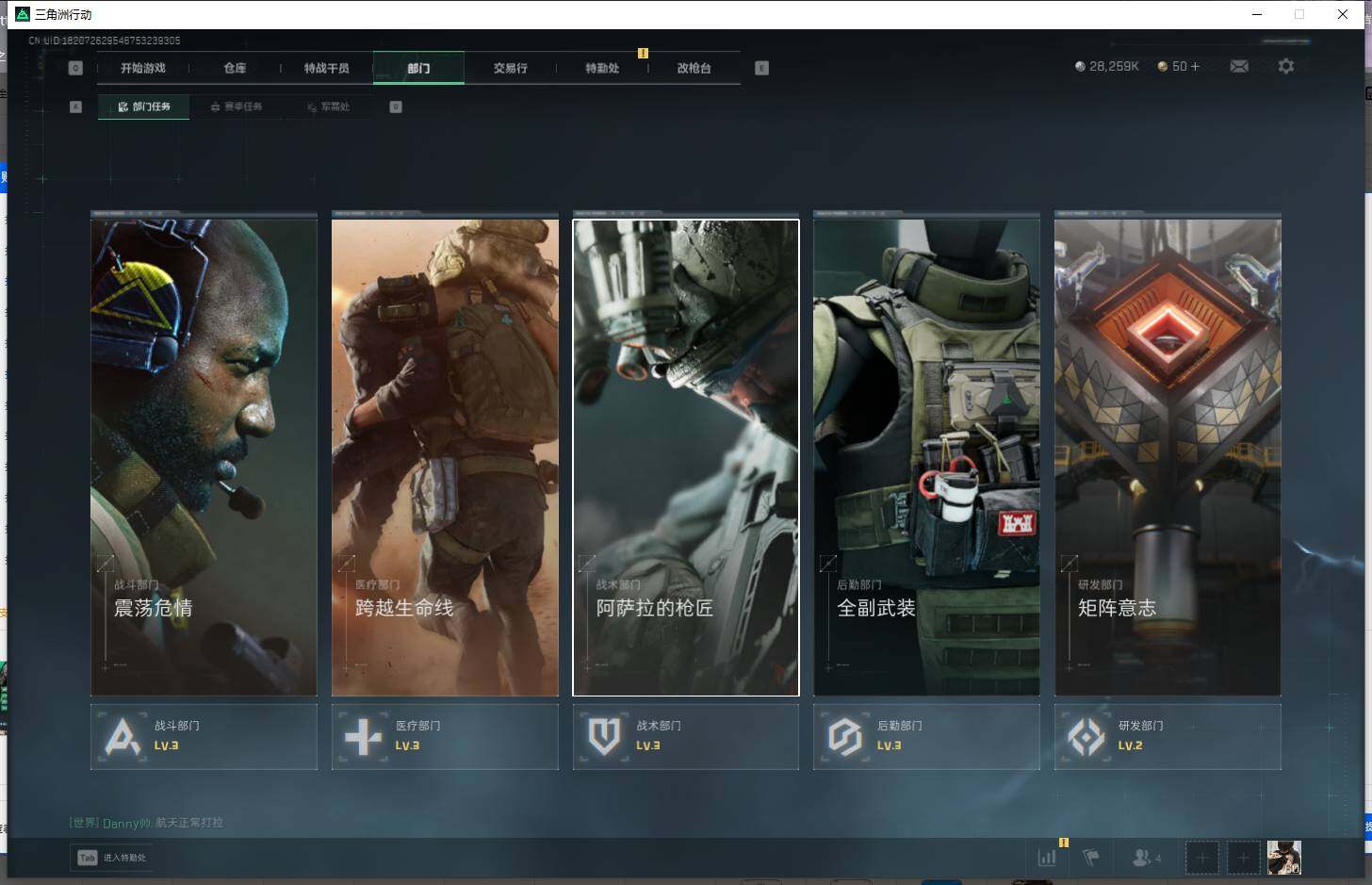
Task: Click the 战斗部门 triangle emblem icon
Action: pyautogui.click(x=123, y=737)
